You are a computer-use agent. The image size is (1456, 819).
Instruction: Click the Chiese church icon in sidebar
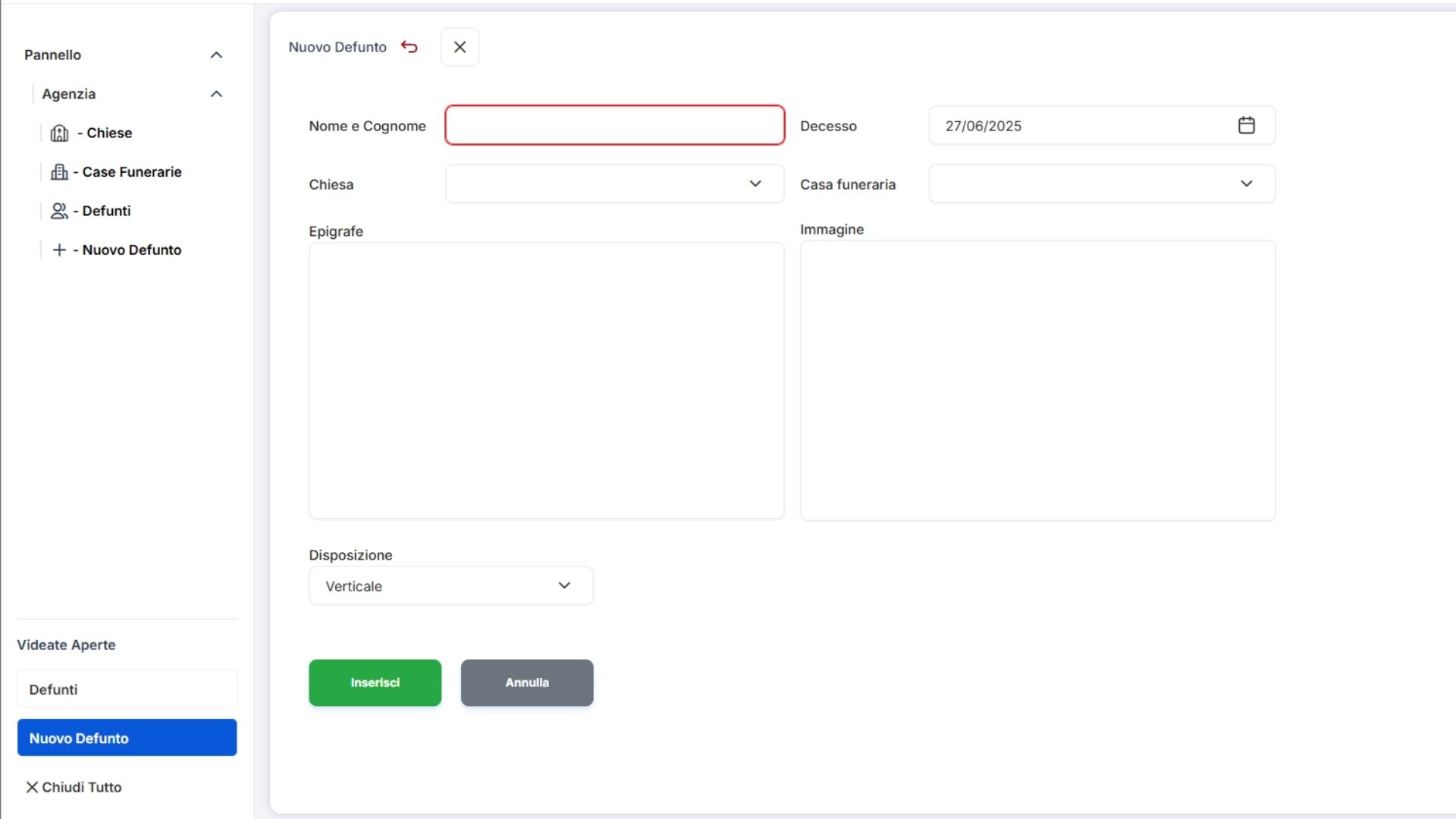click(x=59, y=133)
